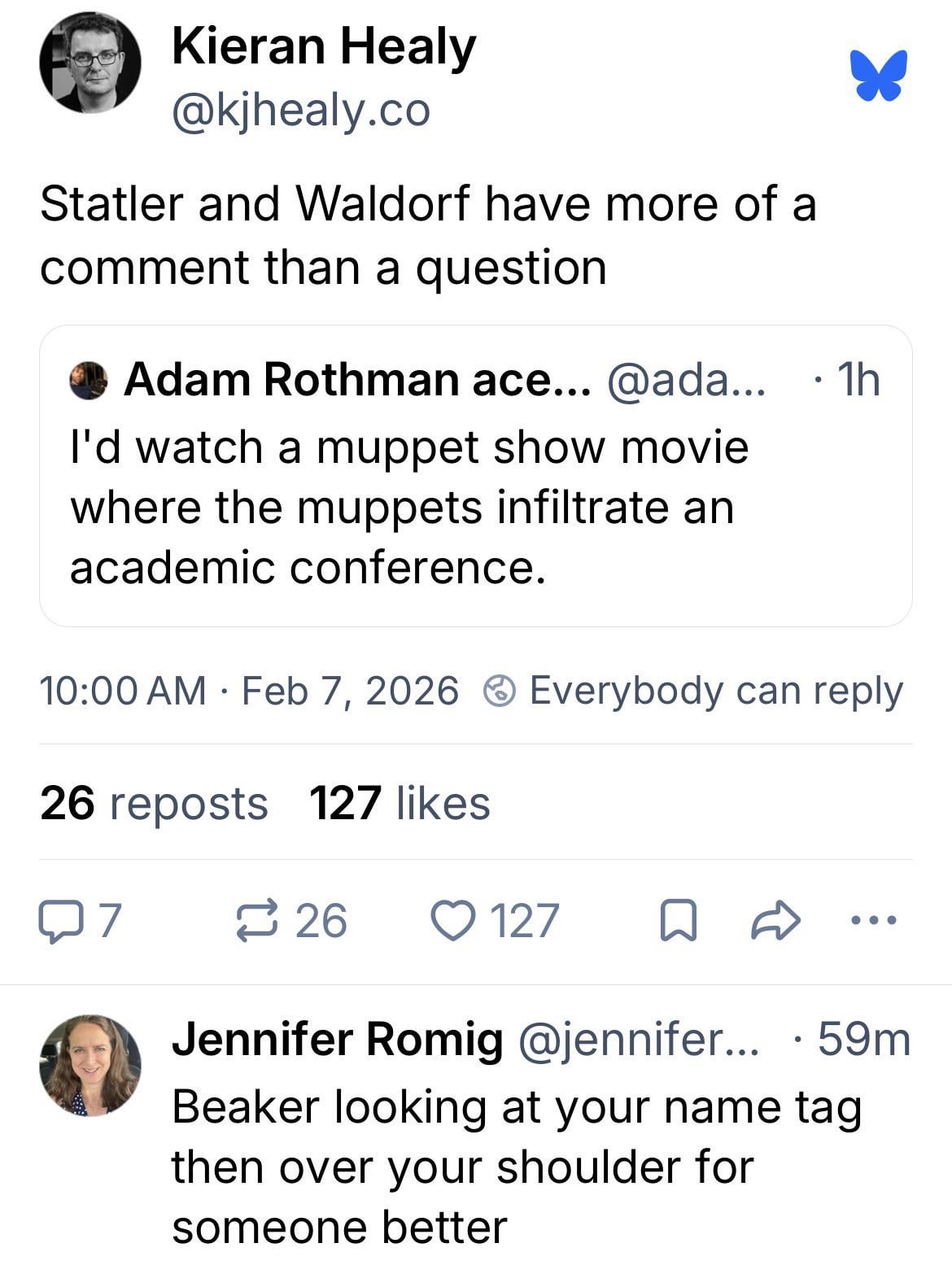The width and height of the screenshot is (952, 1265).
Task: Click the Kieran Healy display name
Action: 323,46
